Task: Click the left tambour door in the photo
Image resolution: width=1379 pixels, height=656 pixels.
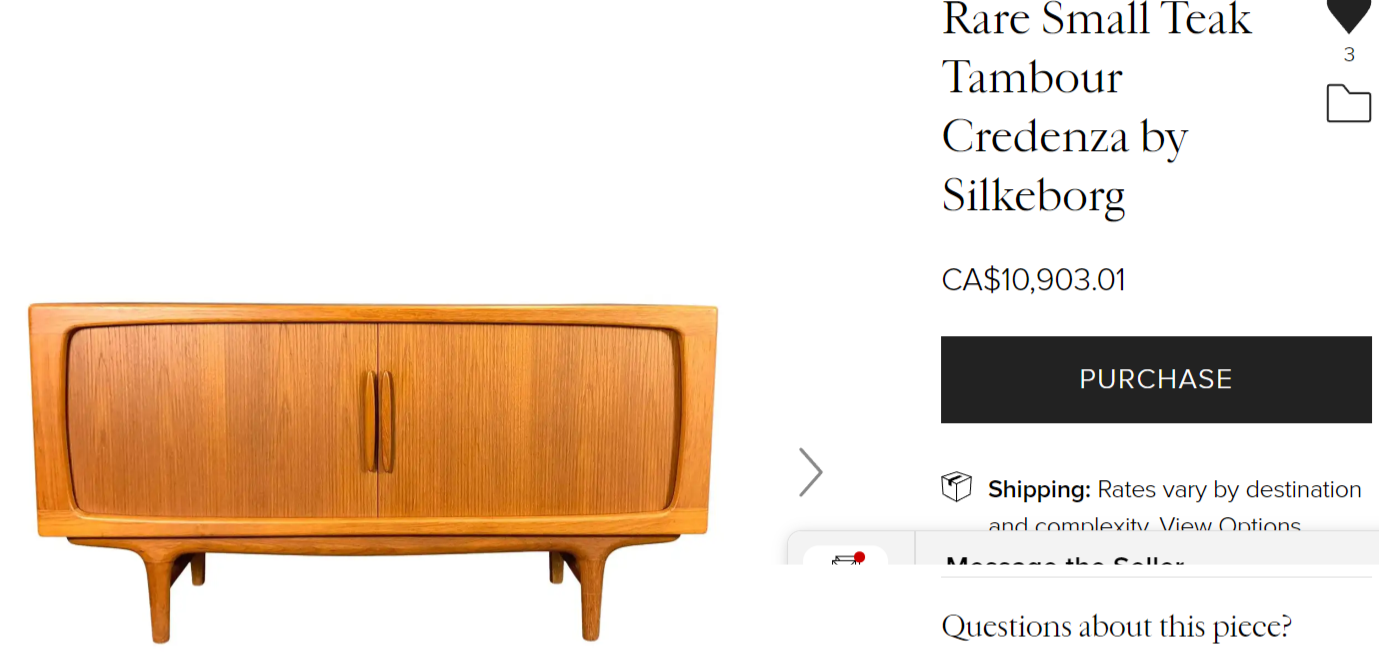Action: coord(222,419)
